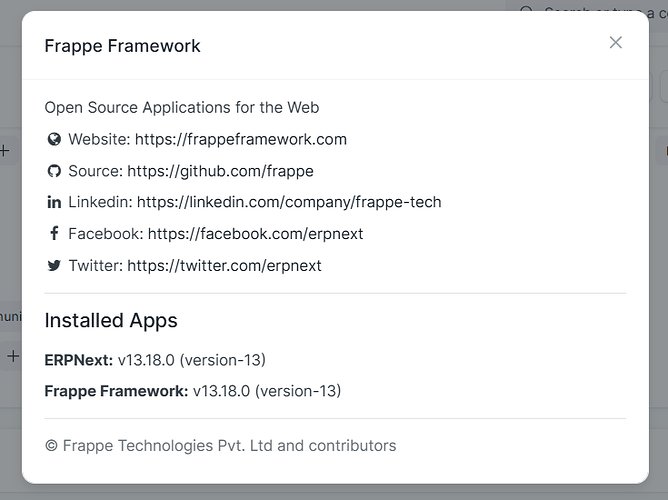Close the Frappe Framework about dialog
Viewport: 668px width, 500px height.
click(615, 42)
